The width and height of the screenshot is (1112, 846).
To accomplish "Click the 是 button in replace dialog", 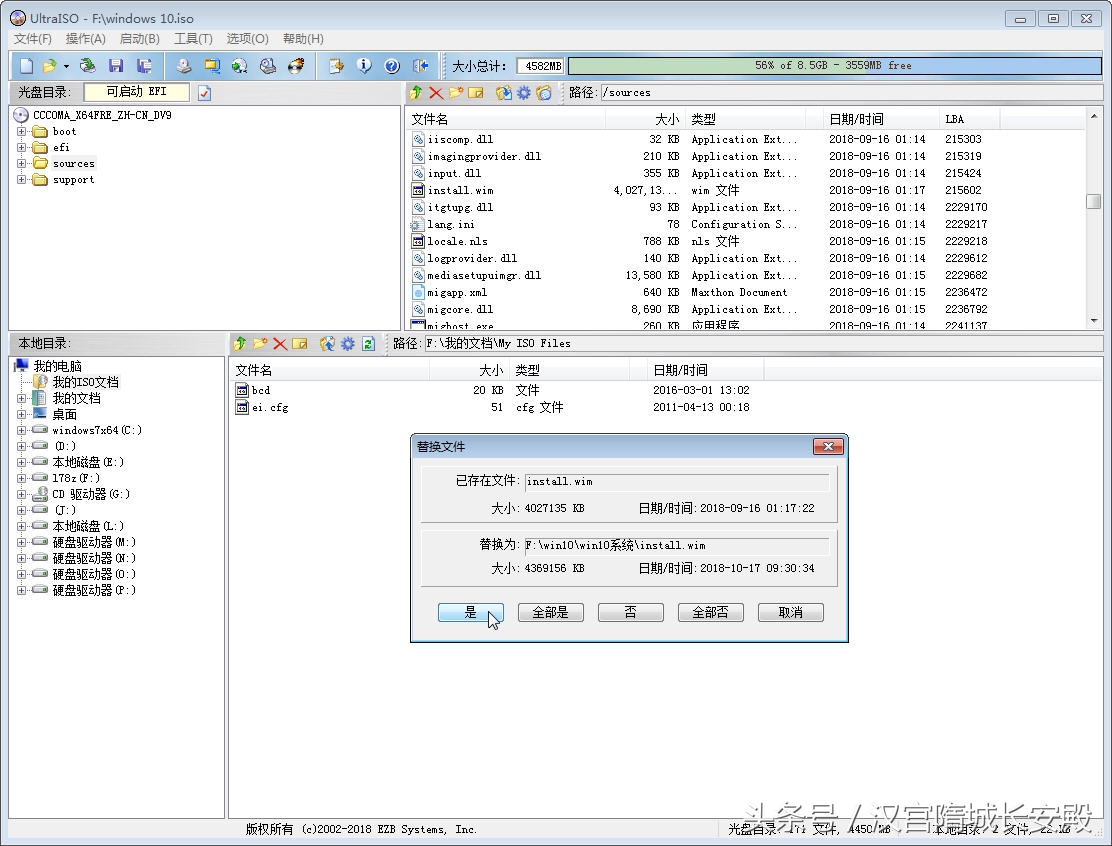I will click(471, 613).
